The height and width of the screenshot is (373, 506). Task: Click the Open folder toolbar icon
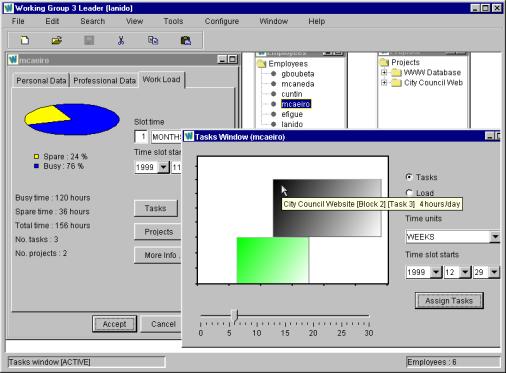coord(57,40)
